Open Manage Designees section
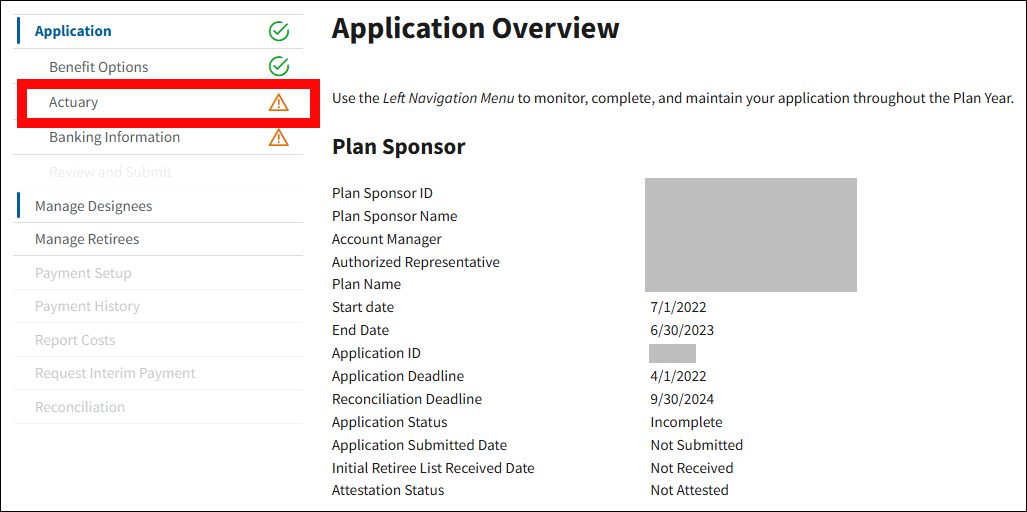This screenshot has height=512, width=1027. [x=93, y=206]
